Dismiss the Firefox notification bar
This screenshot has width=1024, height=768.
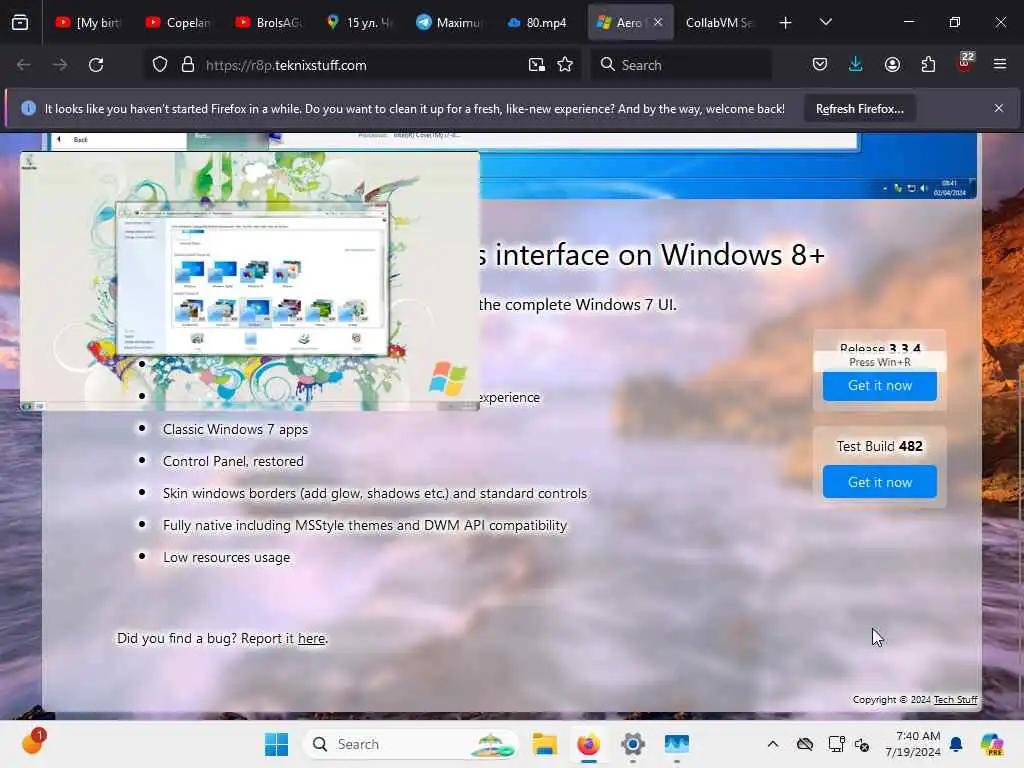[999, 108]
